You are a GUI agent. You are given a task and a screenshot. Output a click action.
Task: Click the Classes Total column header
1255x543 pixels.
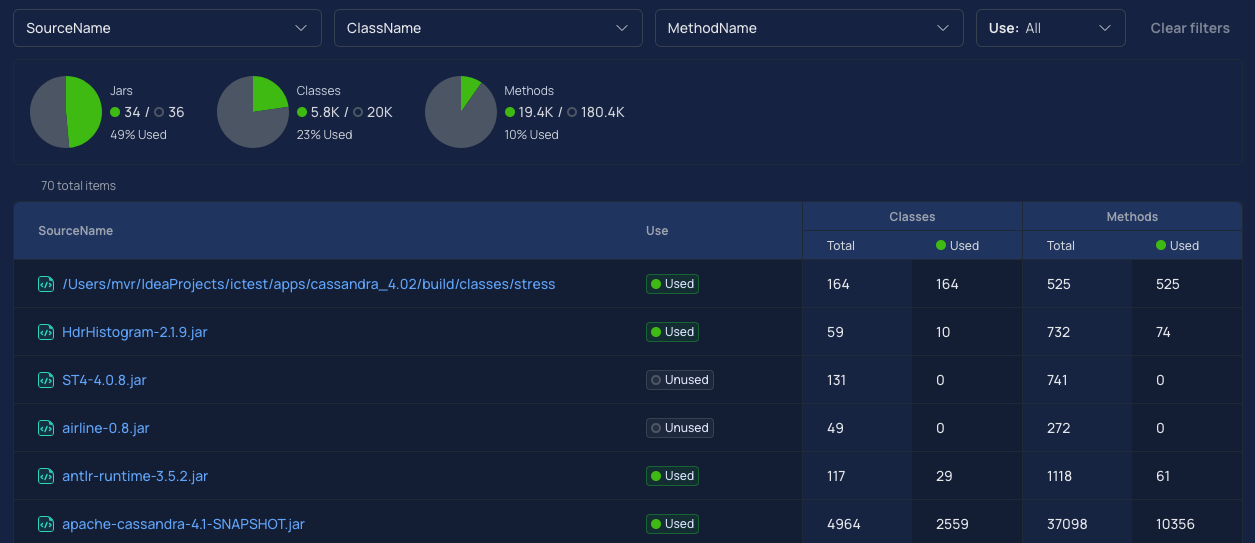point(841,245)
